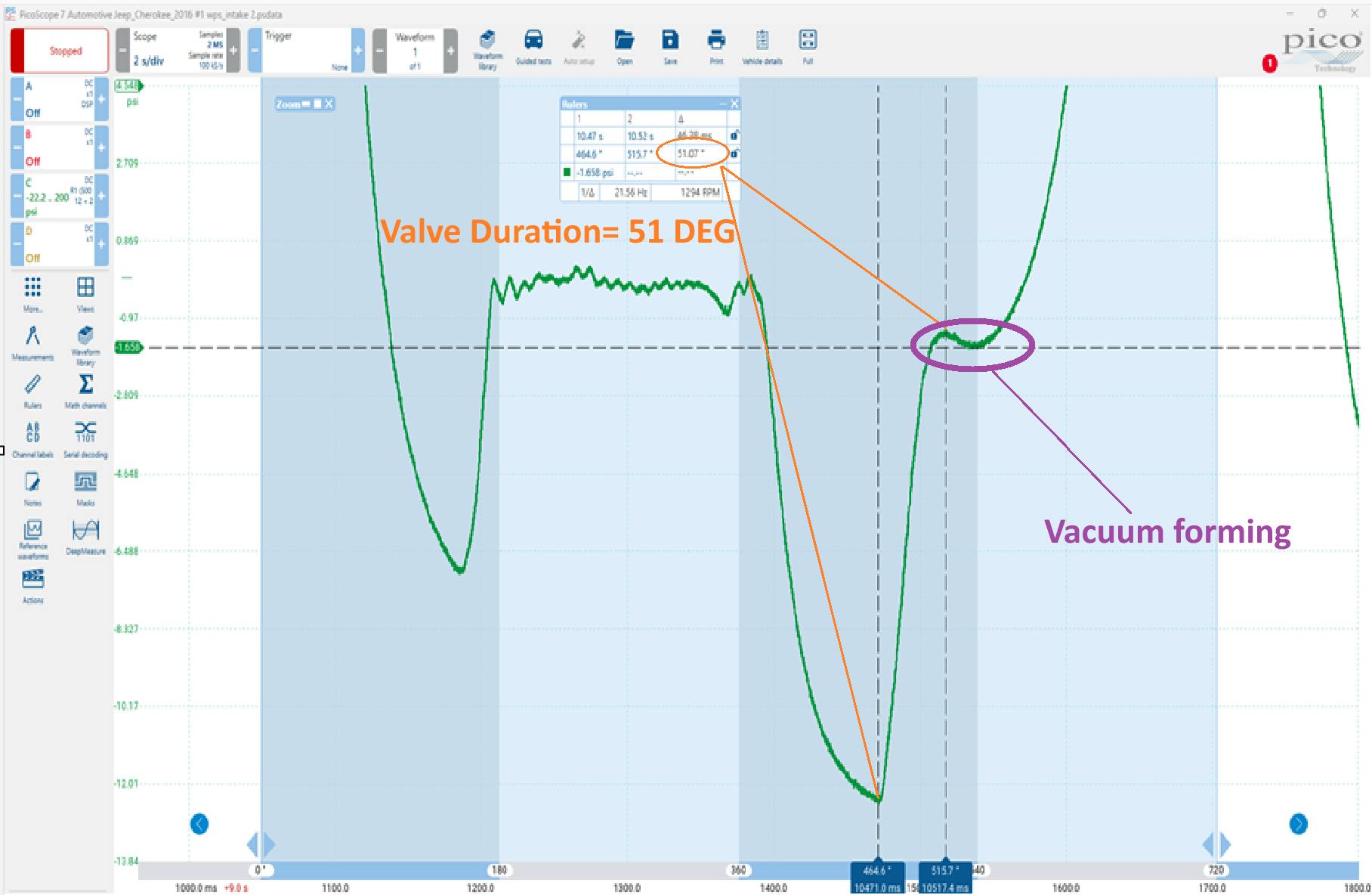Click the Print icon
Viewport: 1372px width, 895px height.
(x=715, y=47)
